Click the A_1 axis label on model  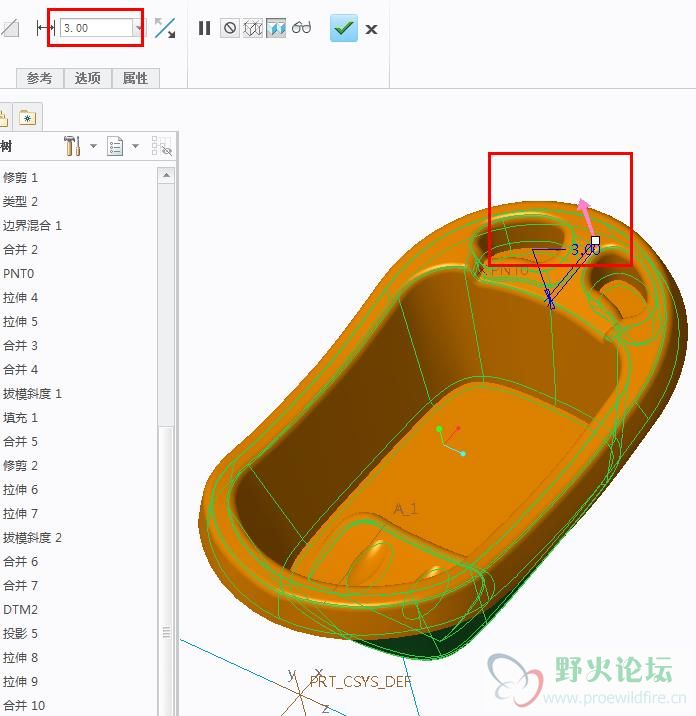coord(406,509)
